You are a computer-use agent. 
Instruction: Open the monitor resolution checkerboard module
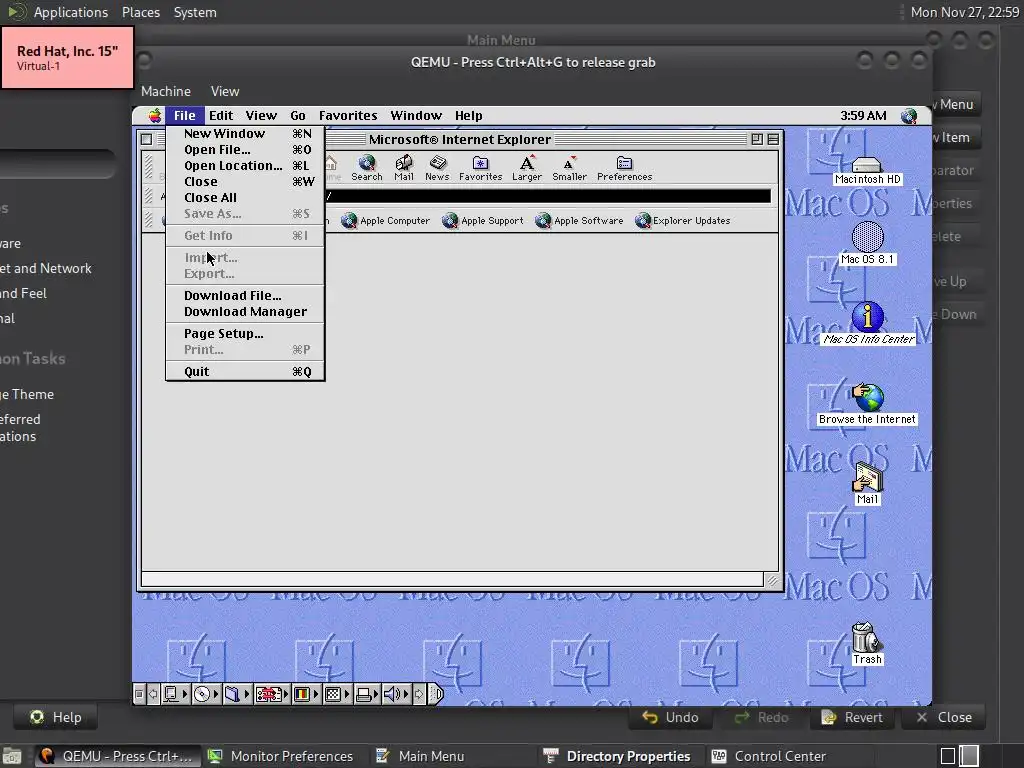click(336, 694)
